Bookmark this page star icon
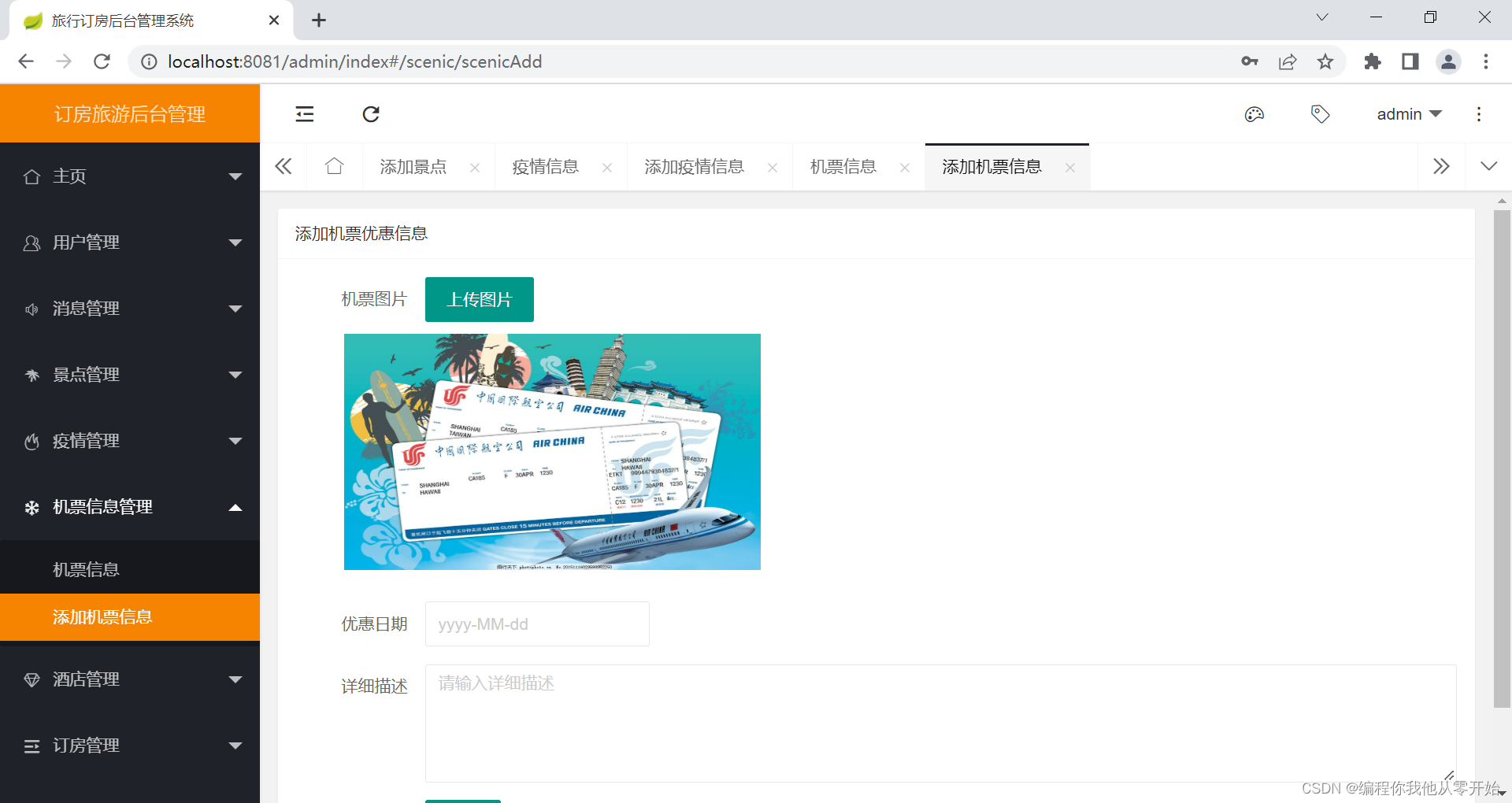 1325,61
